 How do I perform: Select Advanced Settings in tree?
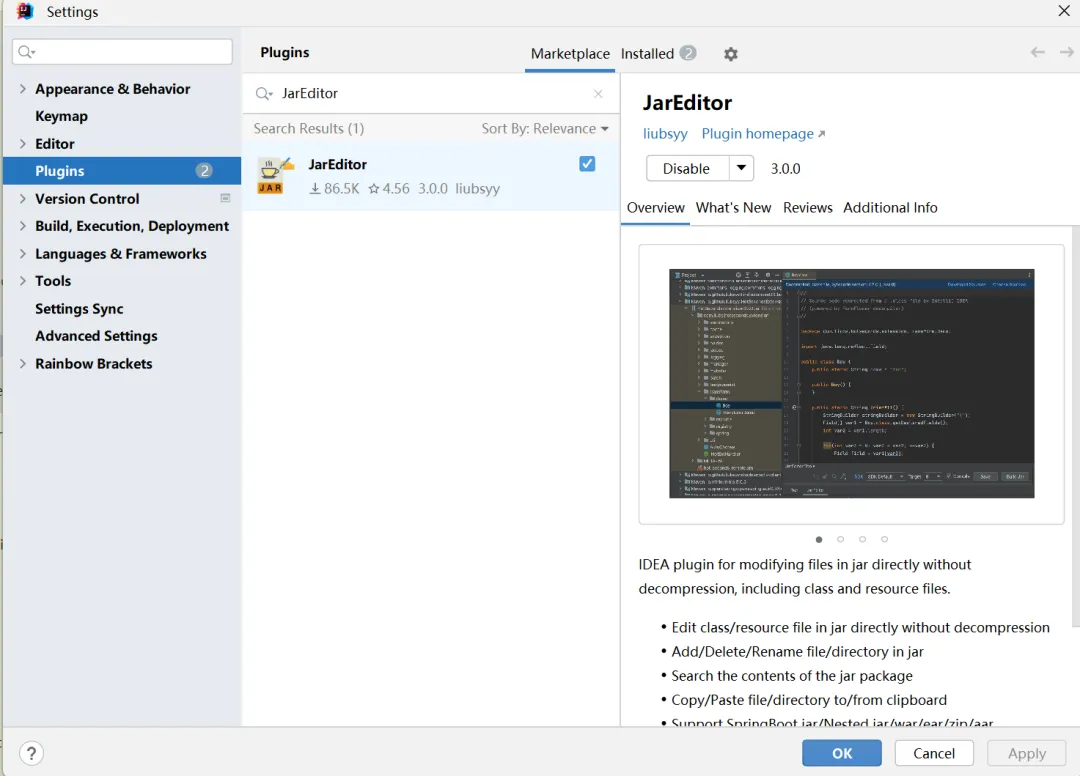coord(96,336)
